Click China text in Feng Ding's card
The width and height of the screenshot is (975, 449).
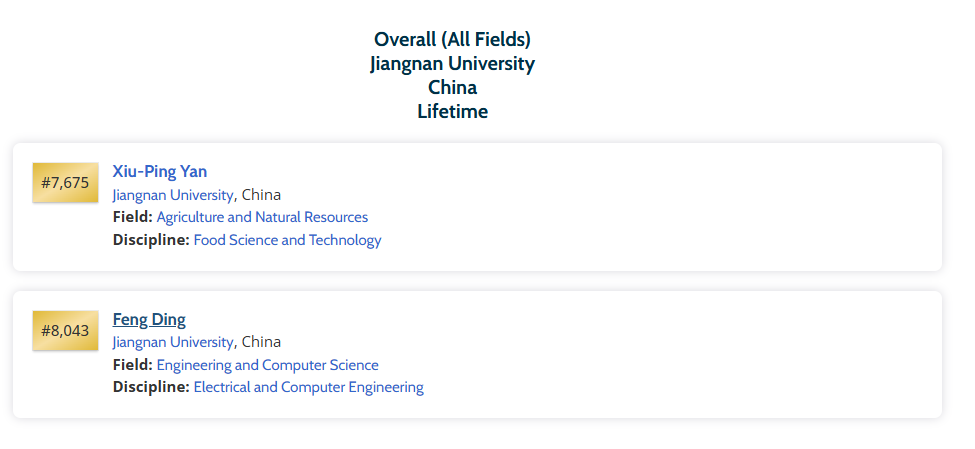(x=261, y=342)
